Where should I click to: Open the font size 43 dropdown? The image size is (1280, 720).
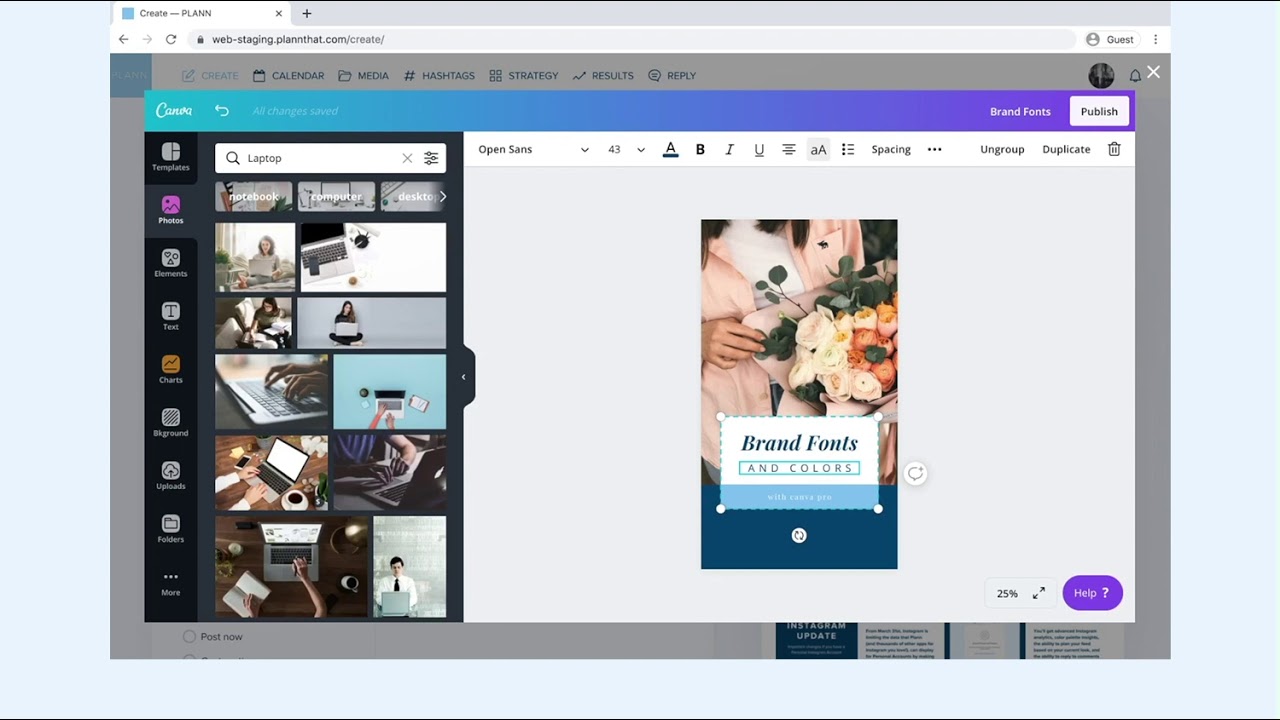(x=626, y=149)
